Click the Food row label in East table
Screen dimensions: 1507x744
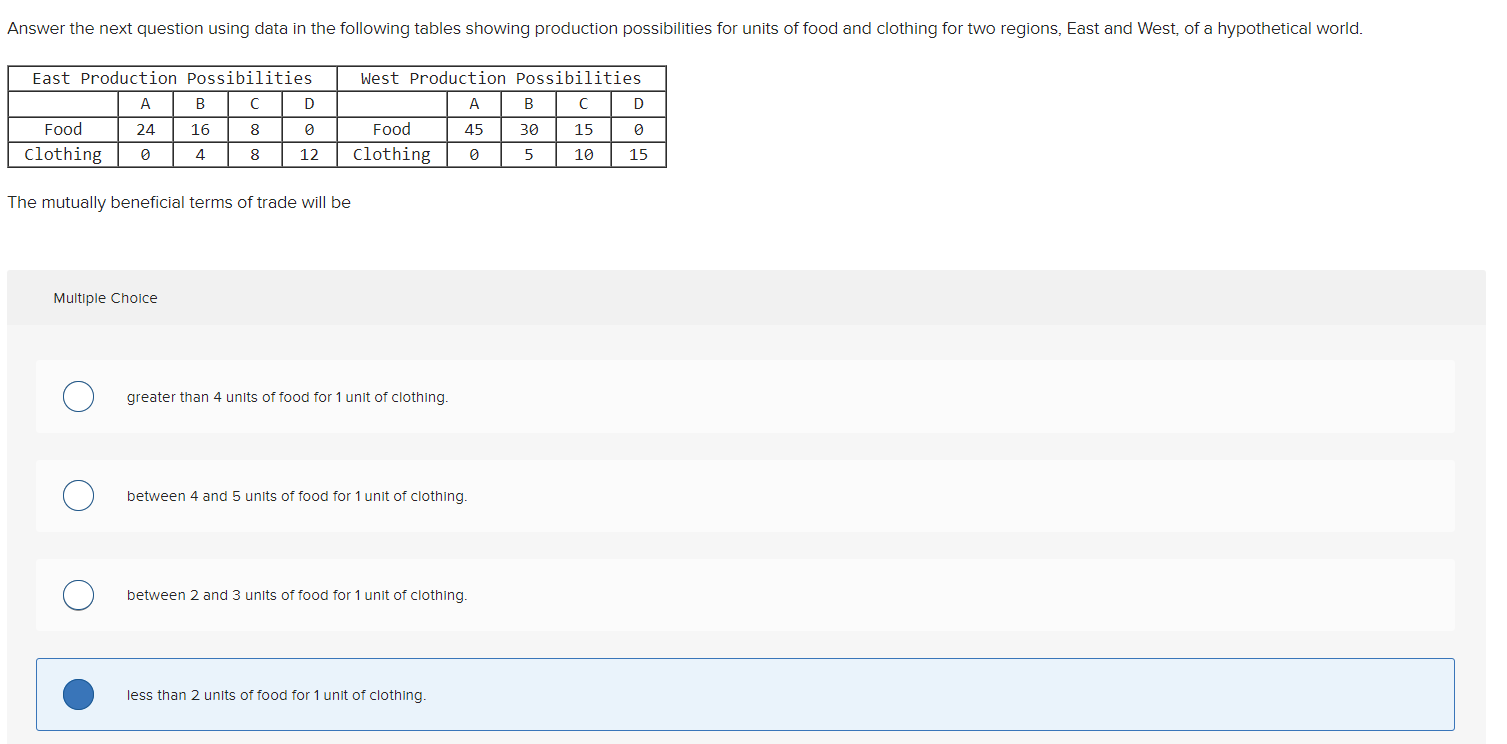click(62, 128)
